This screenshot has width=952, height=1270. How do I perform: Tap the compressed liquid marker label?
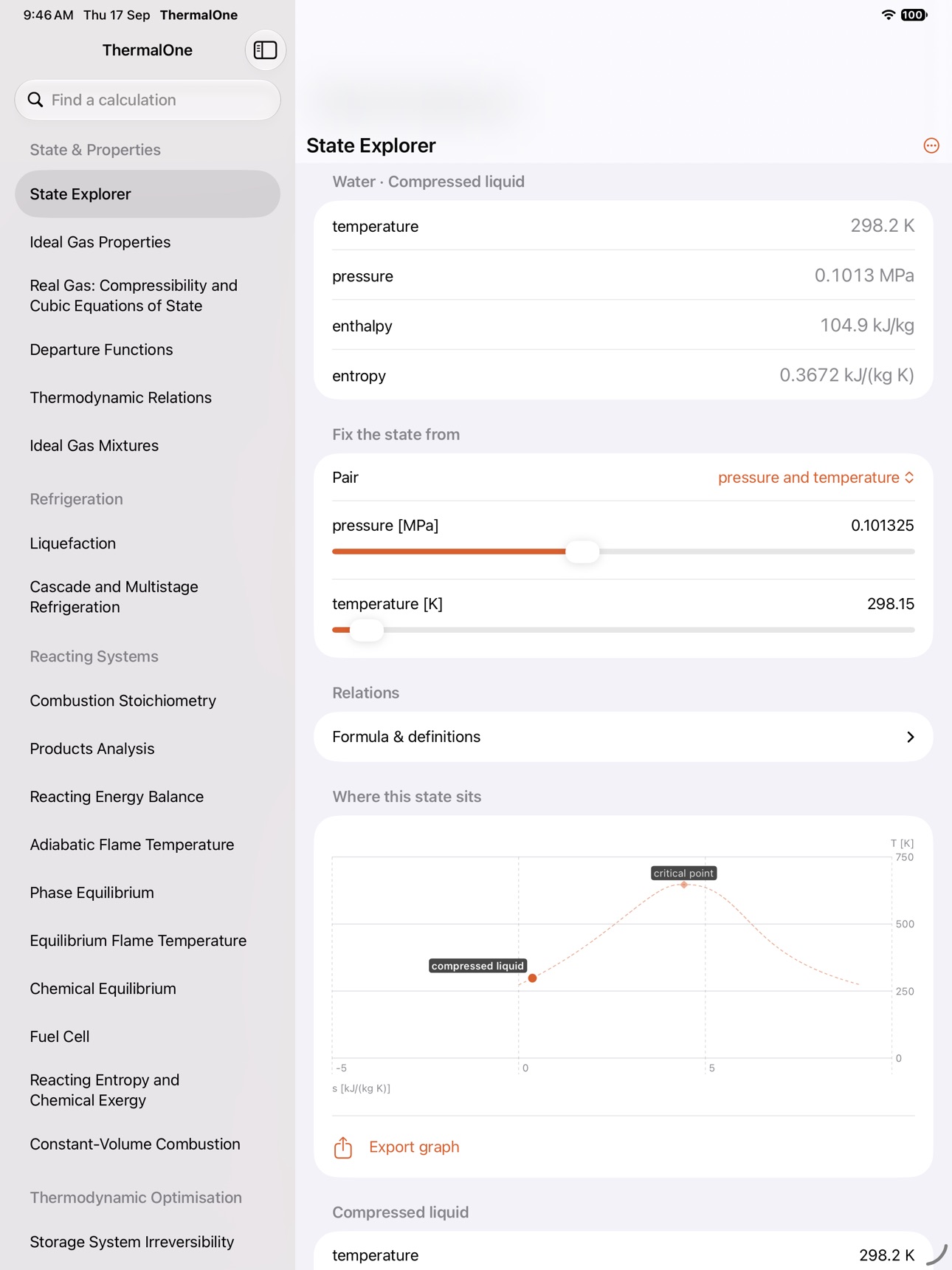click(x=477, y=966)
